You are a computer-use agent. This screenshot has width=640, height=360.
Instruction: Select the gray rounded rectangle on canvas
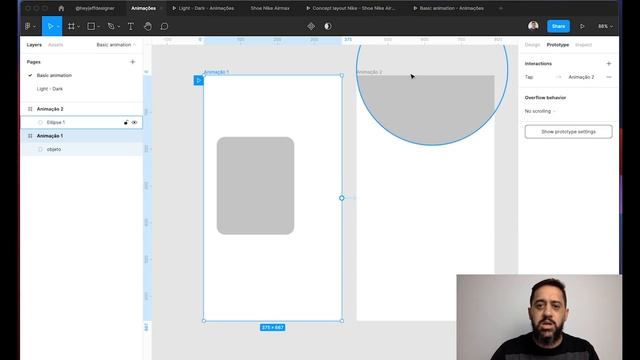pos(256,186)
